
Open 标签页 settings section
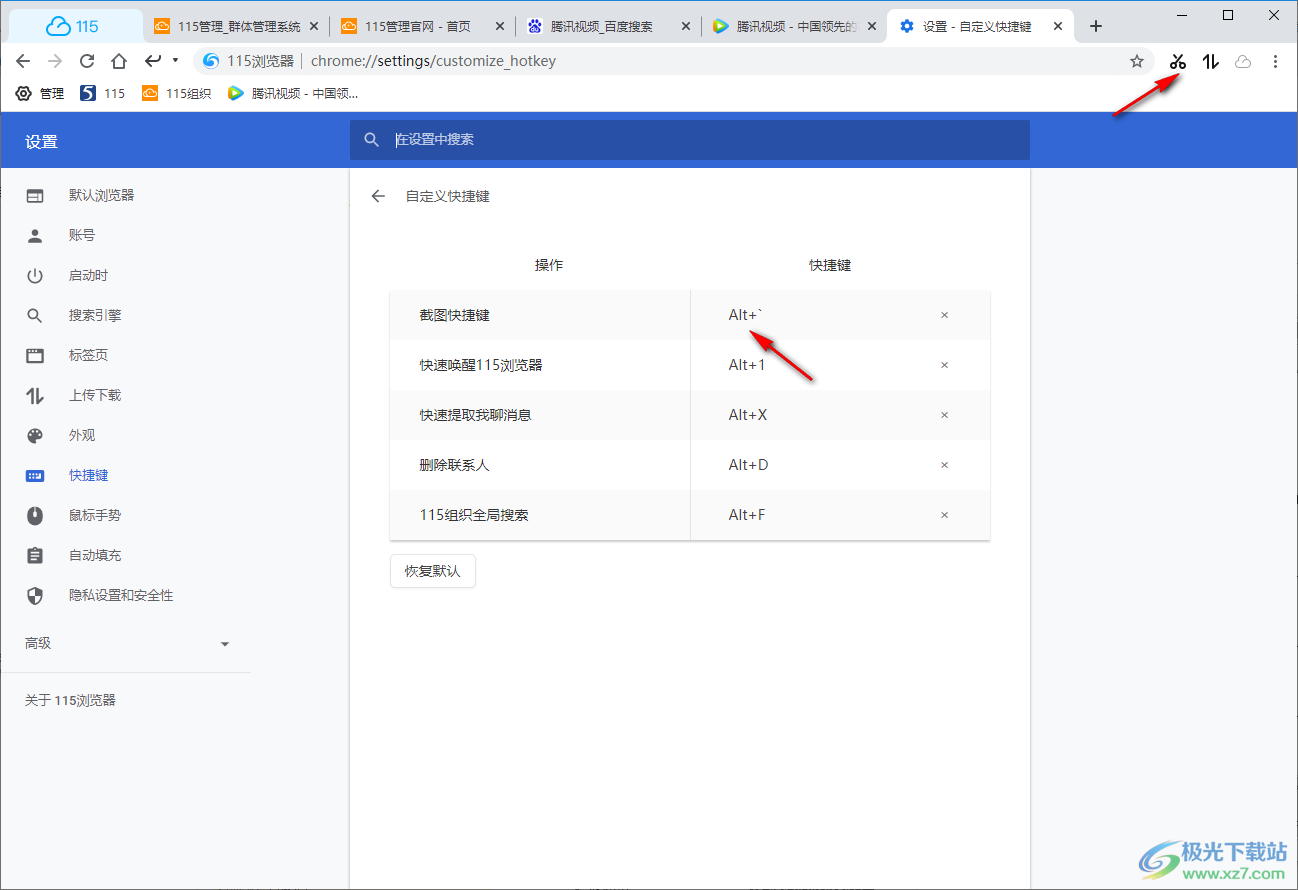click(x=88, y=355)
